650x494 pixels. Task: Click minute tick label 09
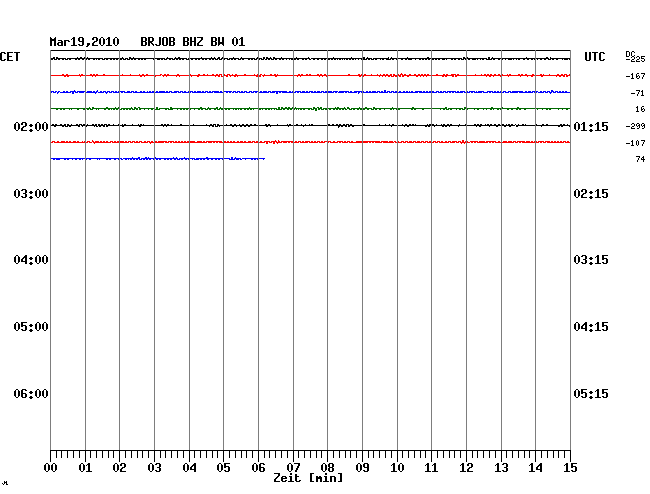[x=362, y=467]
